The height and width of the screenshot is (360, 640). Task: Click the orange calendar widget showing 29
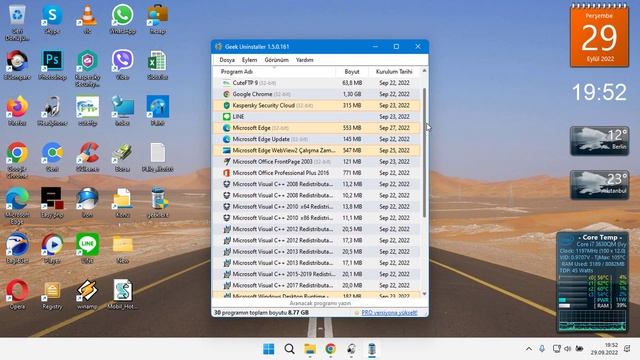pyautogui.click(x=600, y=36)
